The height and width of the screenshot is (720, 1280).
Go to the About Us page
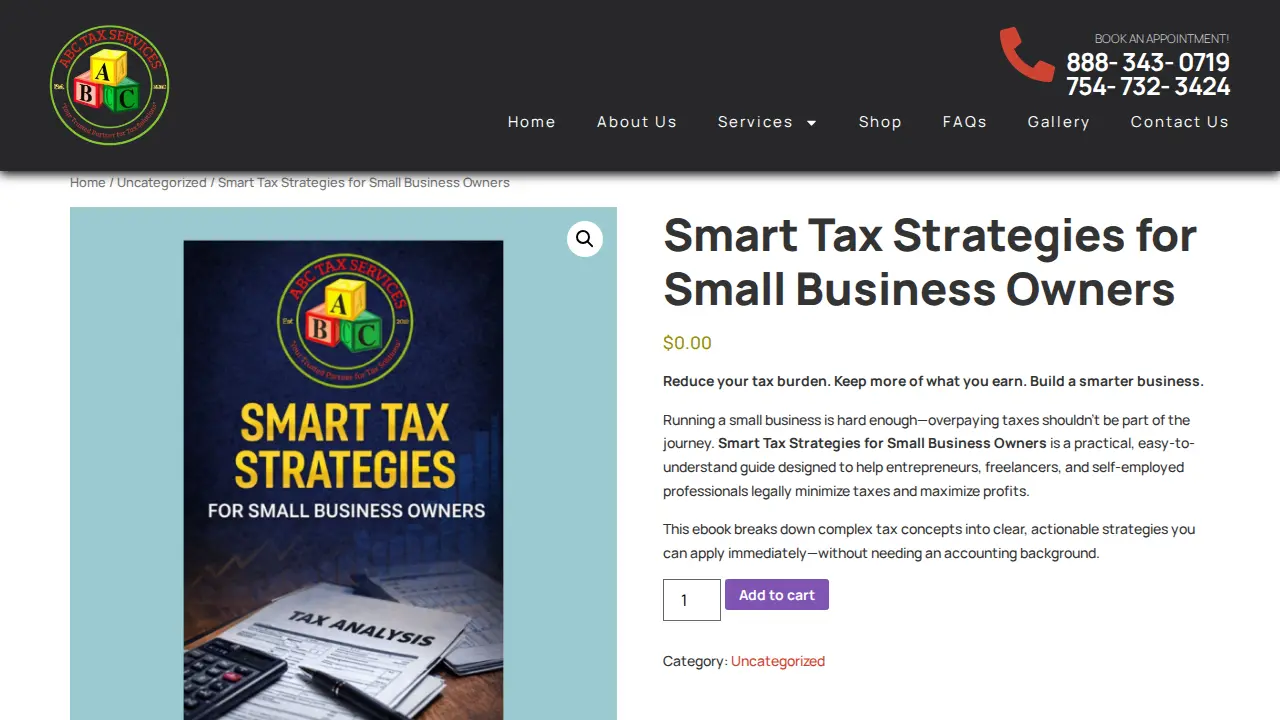[x=637, y=122]
